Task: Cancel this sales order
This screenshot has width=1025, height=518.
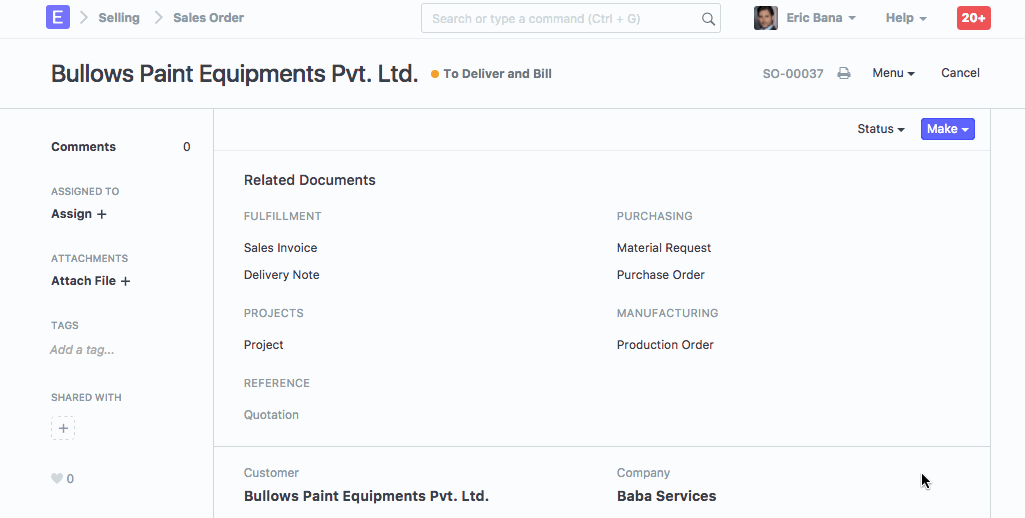Action: [x=960, y=73]
